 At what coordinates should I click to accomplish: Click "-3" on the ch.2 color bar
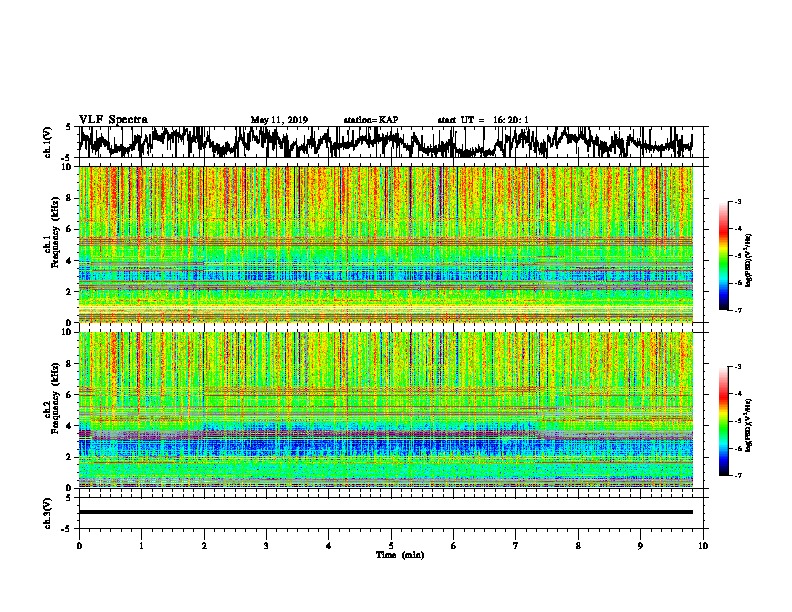(x=737, y=367)
